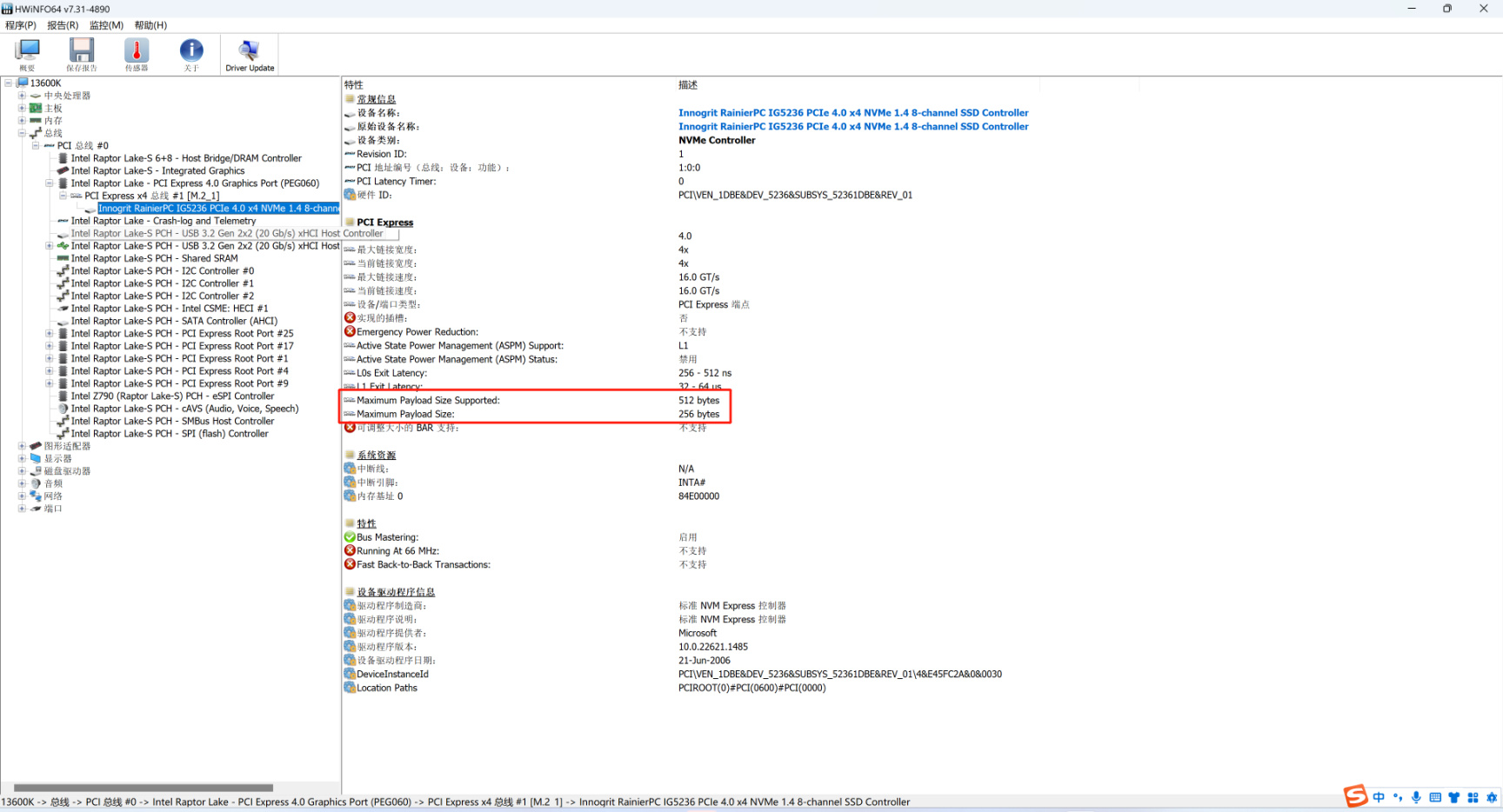Screen dimensions: 1503x812
Task: Select the Innogrit RainierPC IG5236 tree item
Action: tap(218, 209)
